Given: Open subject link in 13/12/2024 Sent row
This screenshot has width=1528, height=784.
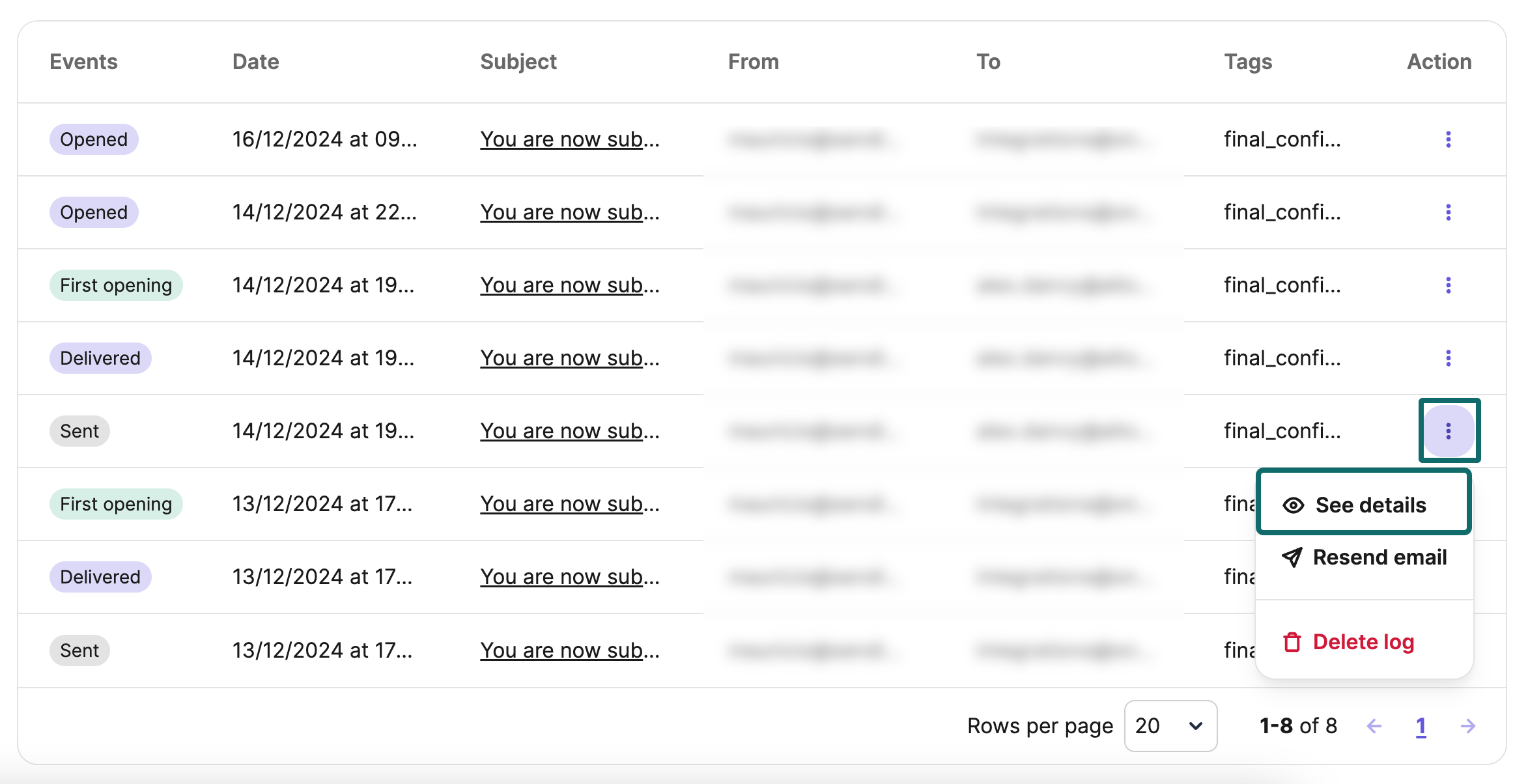Looking at the screenshot, I should [x=570, y=651].
